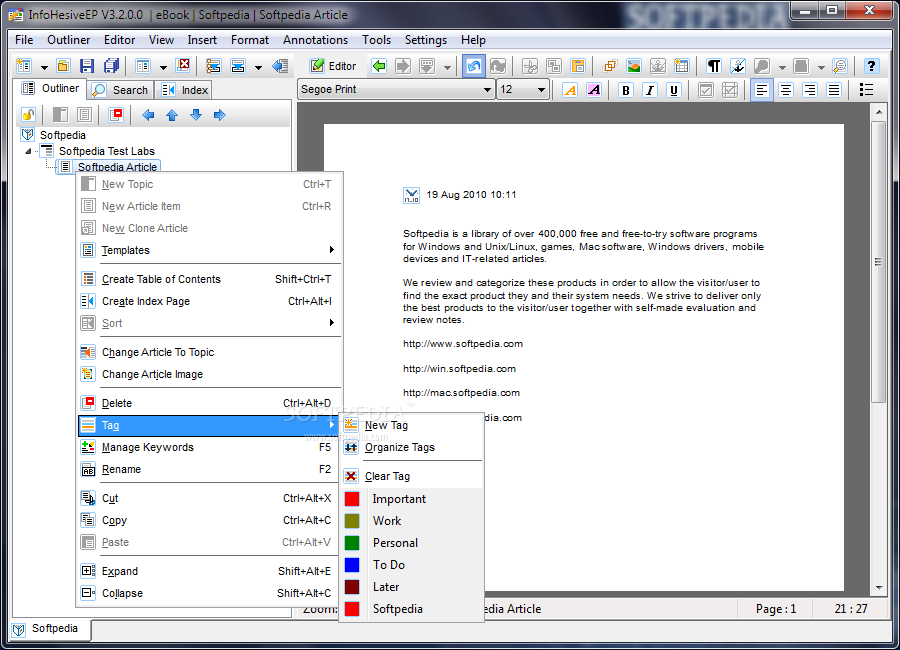Open Tag submenu arrow in context menu
Screen dimensions: 900x650
point(331,425)
